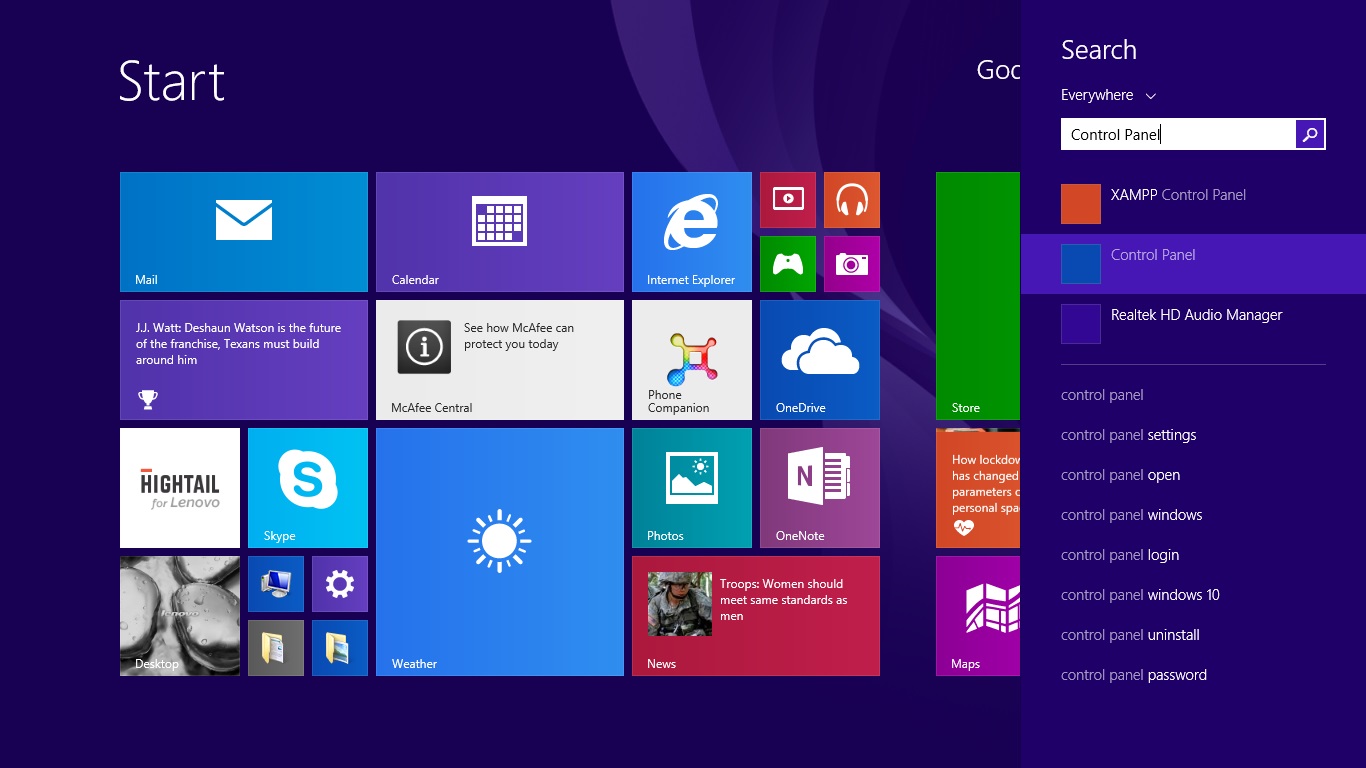Launch the Phone Companion tile
The width and height of the screenshot is (1366, 768).
pyautogui.click(x=692, y=360)
